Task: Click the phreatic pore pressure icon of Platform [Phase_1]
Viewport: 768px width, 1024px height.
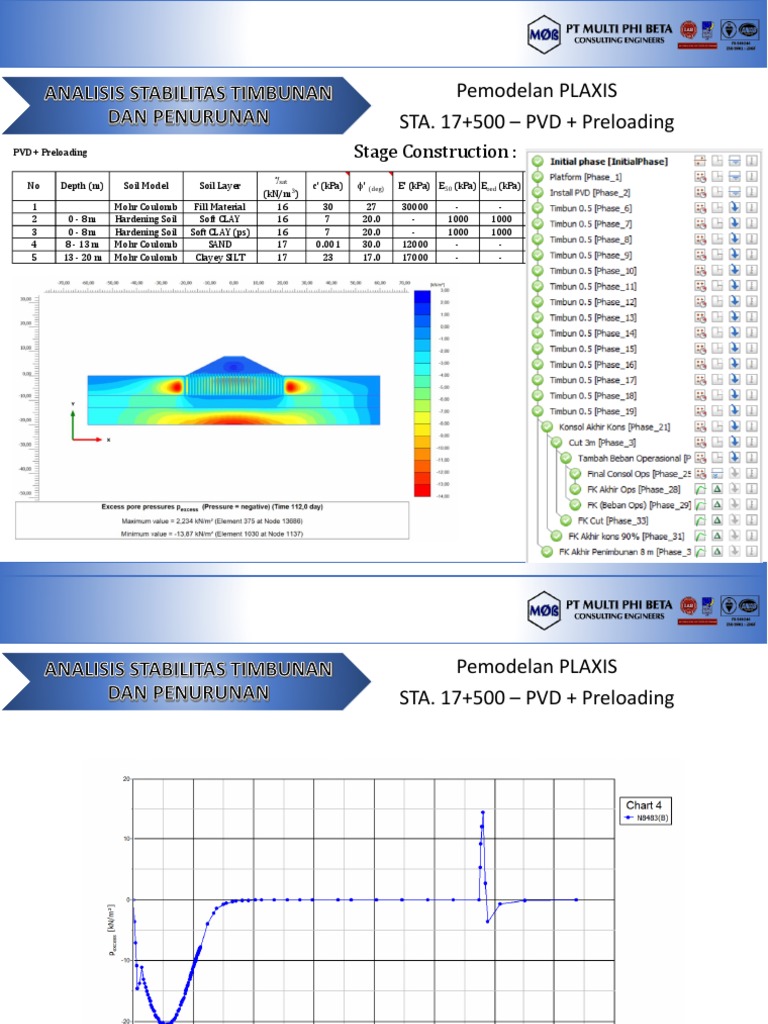Action: pyautogui.click(x=734, y=177)
